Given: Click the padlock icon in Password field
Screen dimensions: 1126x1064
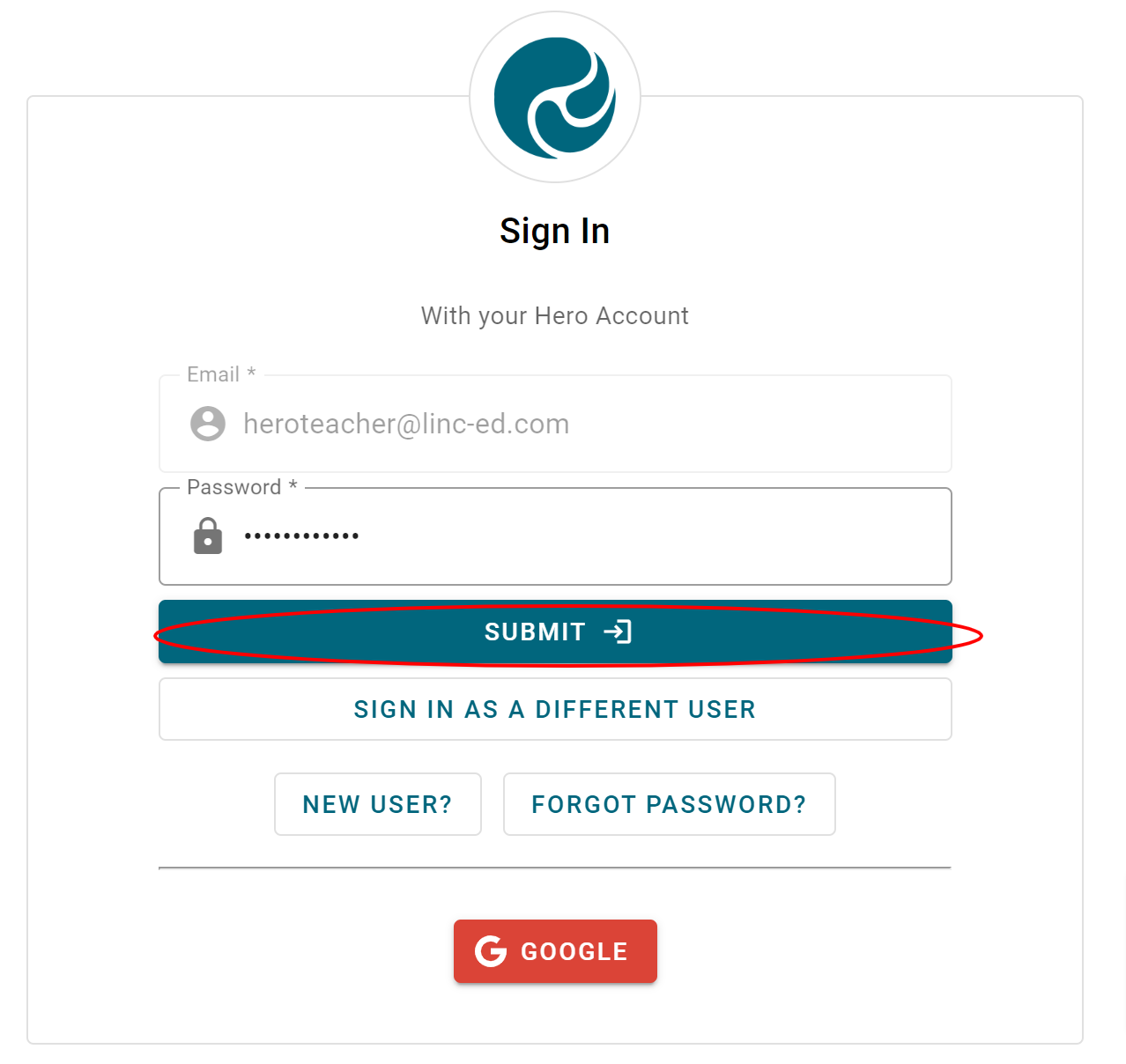Looking at the screenshot, I should tap(208, 536).
